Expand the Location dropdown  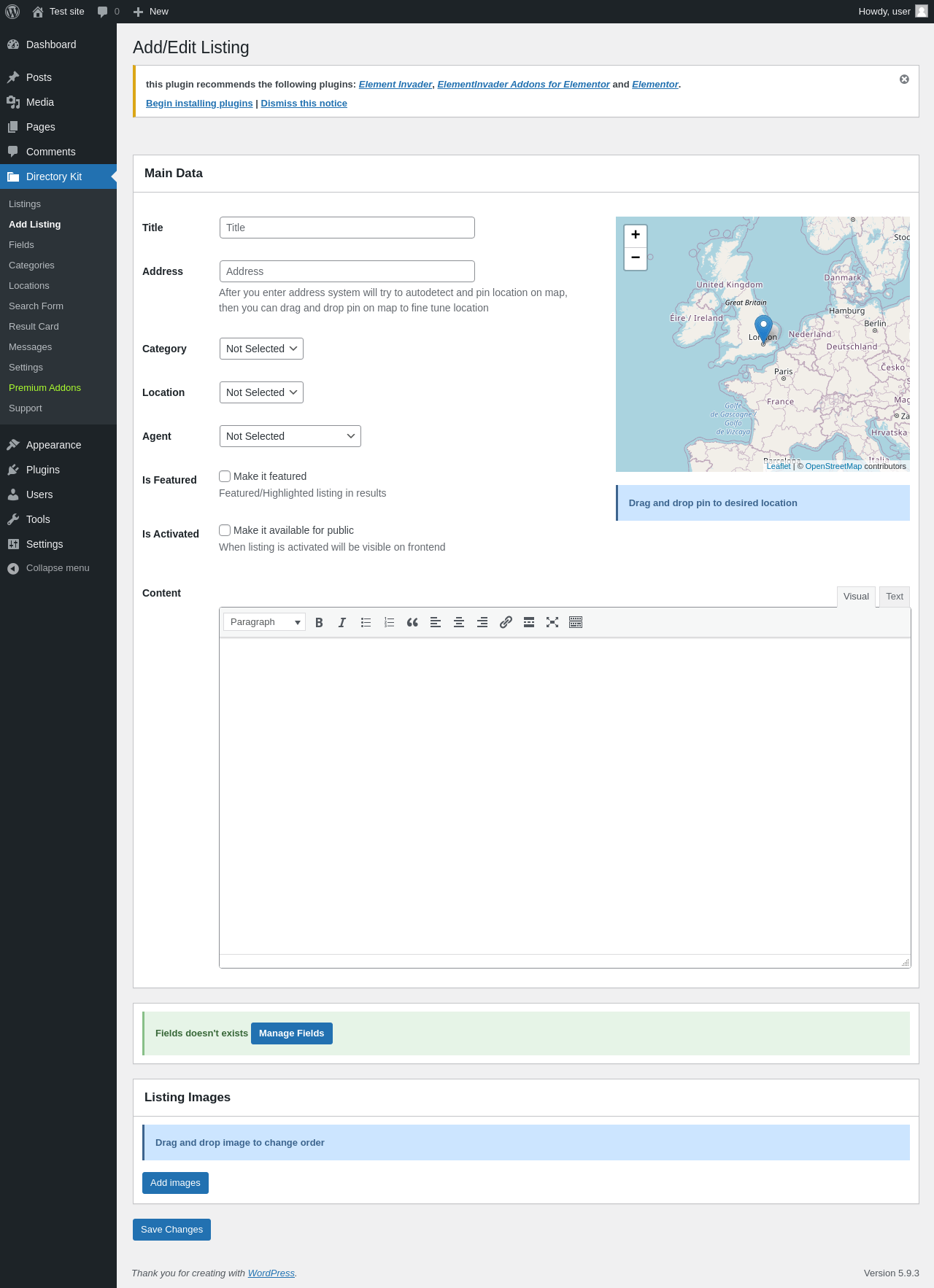[x=261, y=392]
